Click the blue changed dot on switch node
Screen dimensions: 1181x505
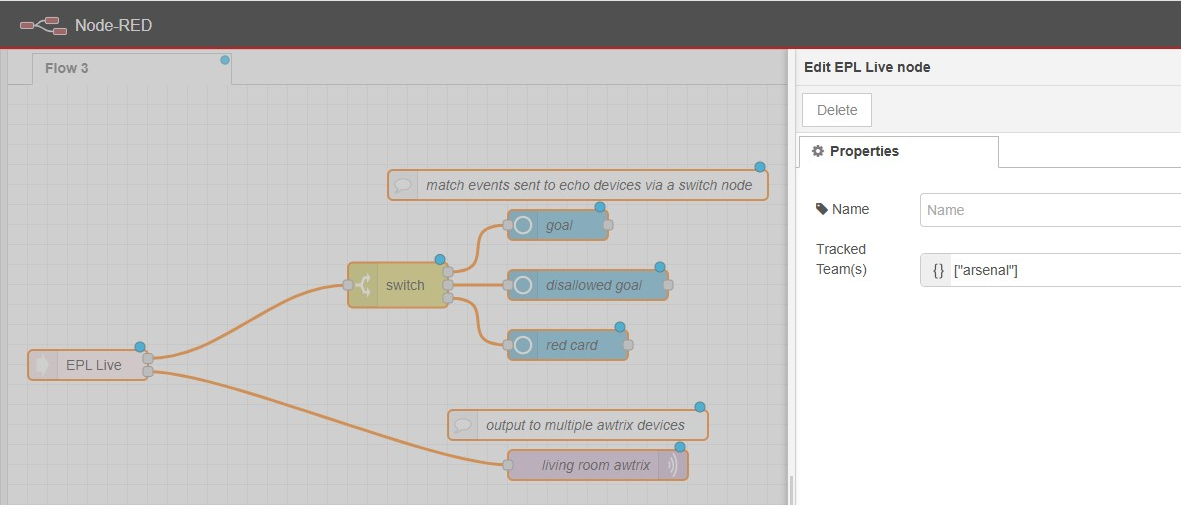[440, 259]
